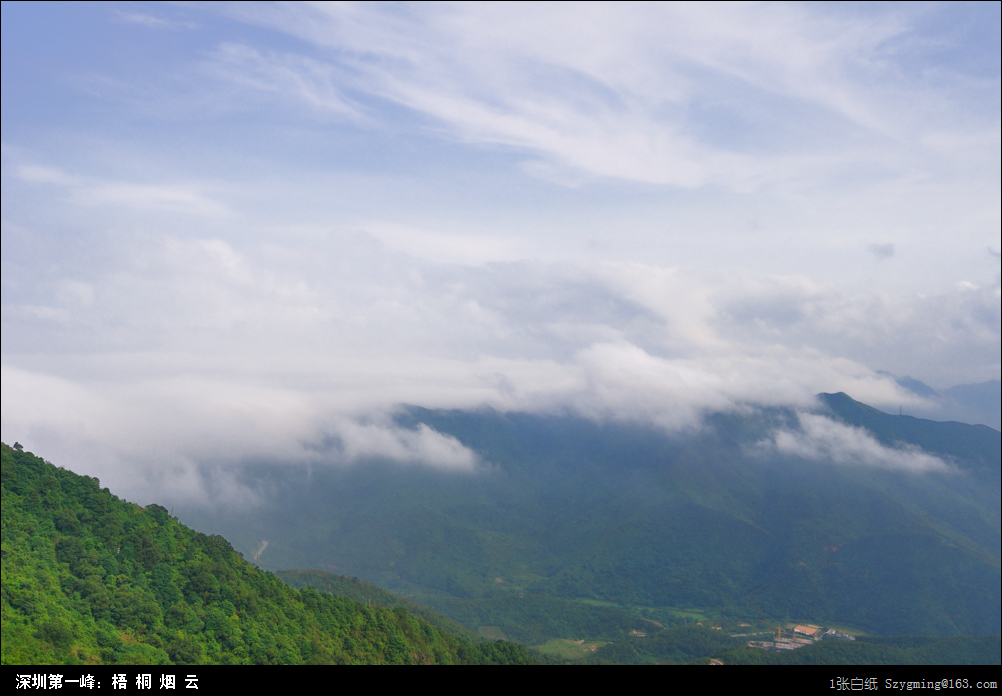Viewport: 1002px width, 696px height.
Task: Click the small dark cloud in the right sky
Action: pos(881,250)
